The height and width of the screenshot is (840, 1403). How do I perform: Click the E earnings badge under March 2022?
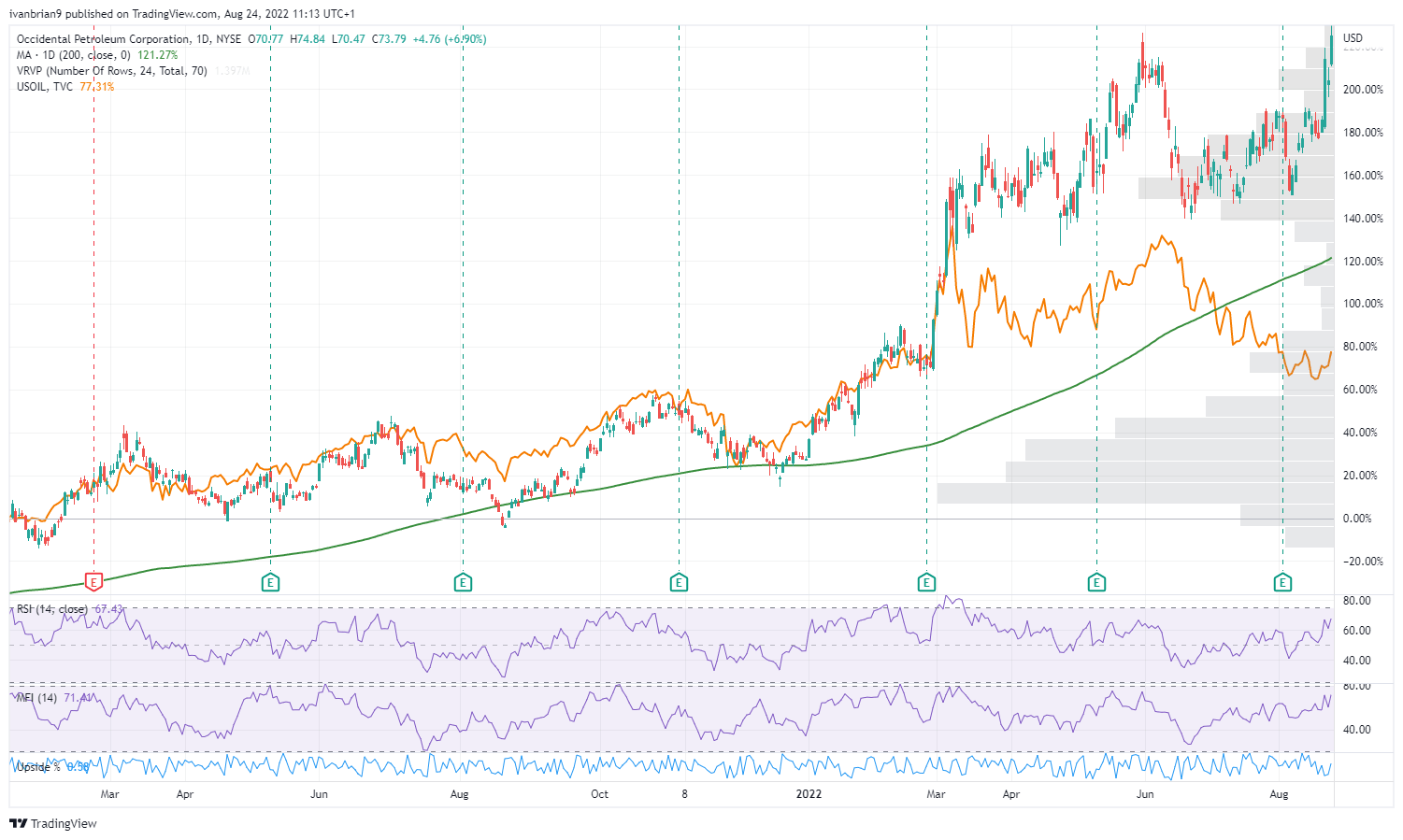click(x=925, y=581)
